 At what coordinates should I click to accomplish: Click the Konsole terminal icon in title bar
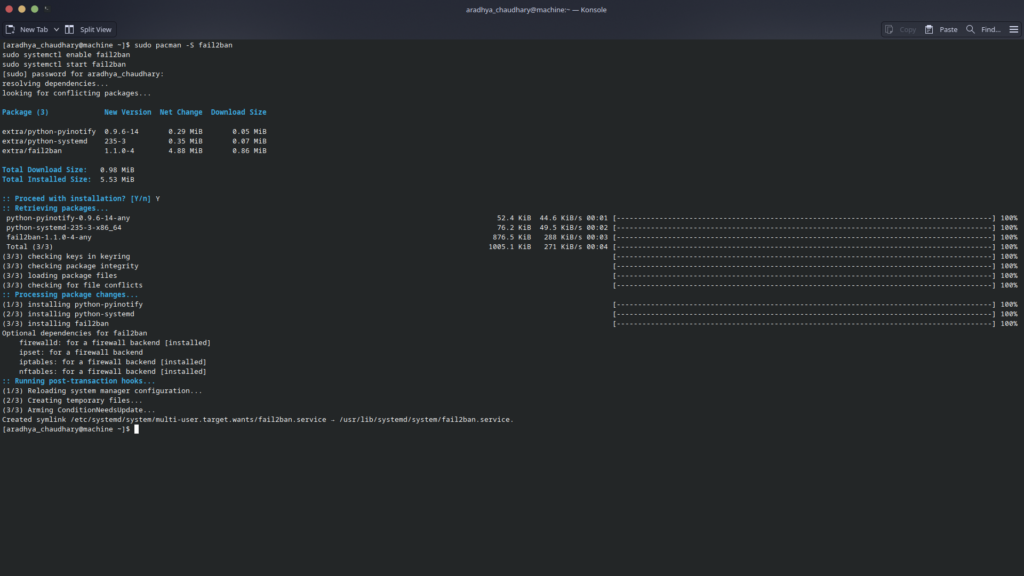[47, 9]
